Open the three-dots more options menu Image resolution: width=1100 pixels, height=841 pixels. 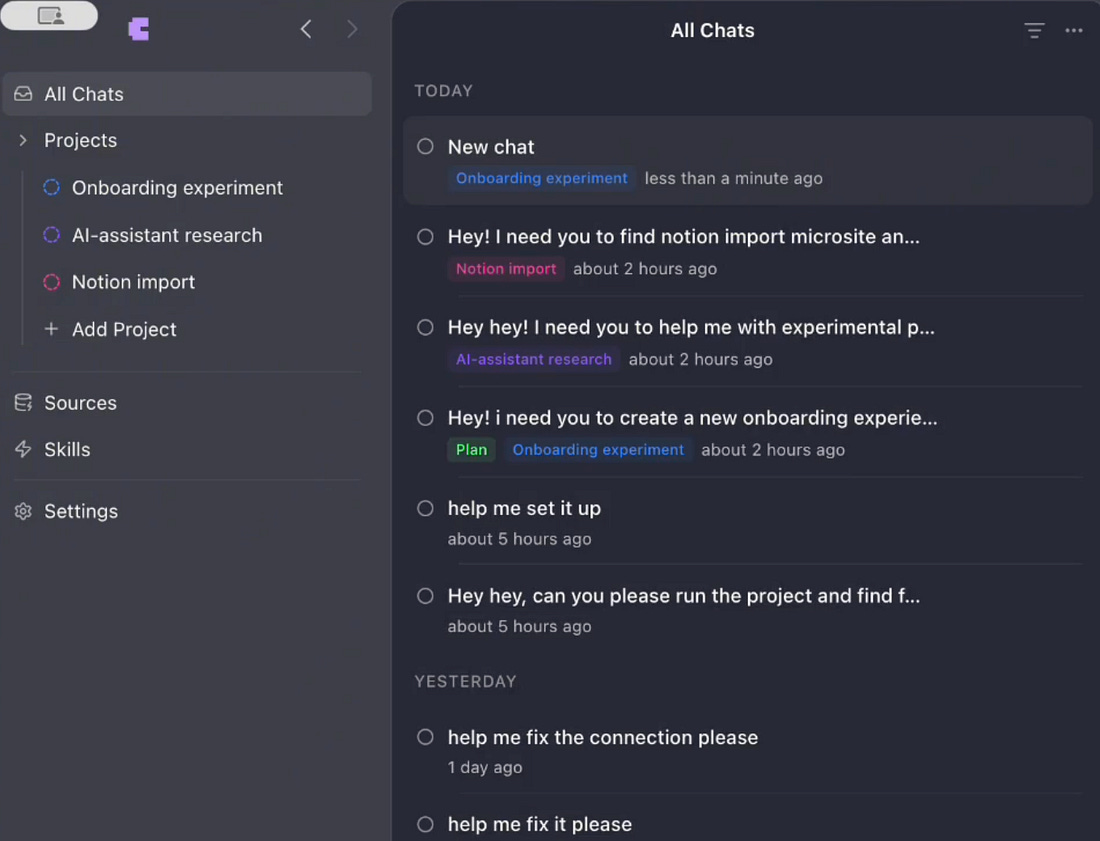(x=1074, y=31)
